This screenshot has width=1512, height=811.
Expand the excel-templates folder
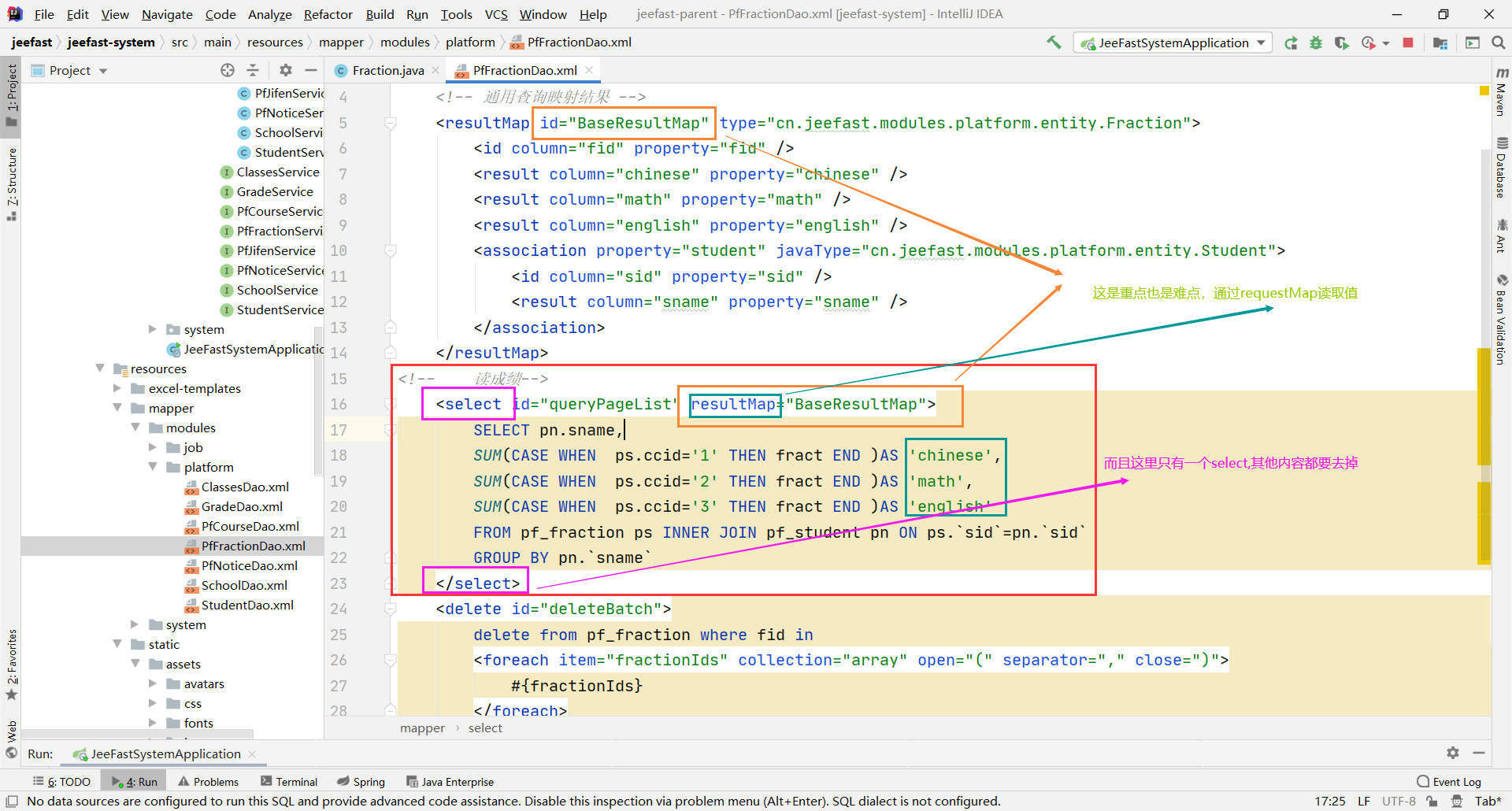pyautogui.click(x=117, y=387)
